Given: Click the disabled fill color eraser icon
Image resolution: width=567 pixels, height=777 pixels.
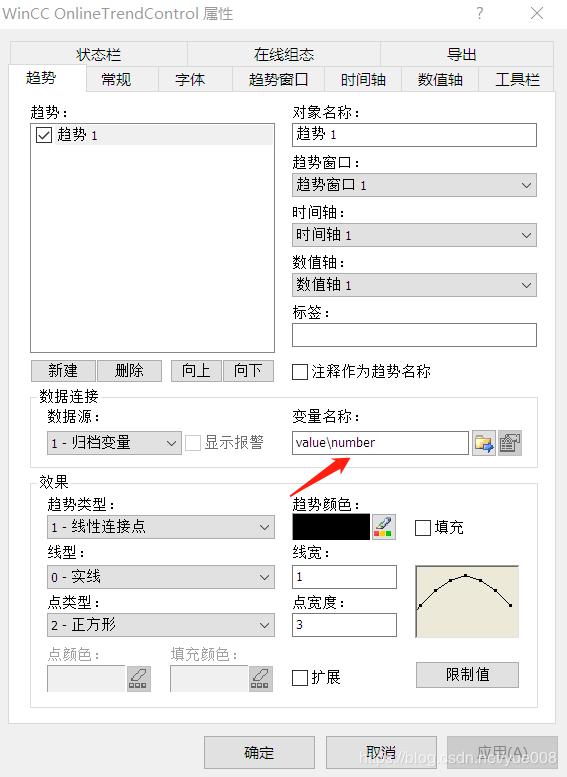Looking at the screenshot, I should (261, 678).
